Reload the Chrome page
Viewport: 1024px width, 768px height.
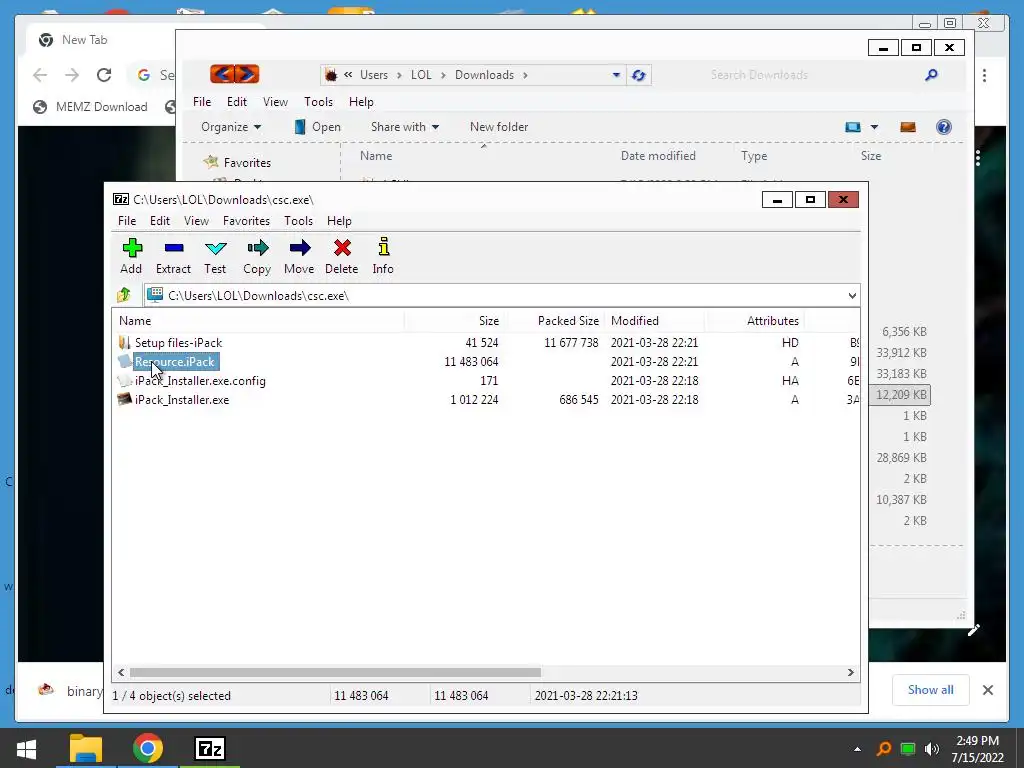[x=104, y=75]
